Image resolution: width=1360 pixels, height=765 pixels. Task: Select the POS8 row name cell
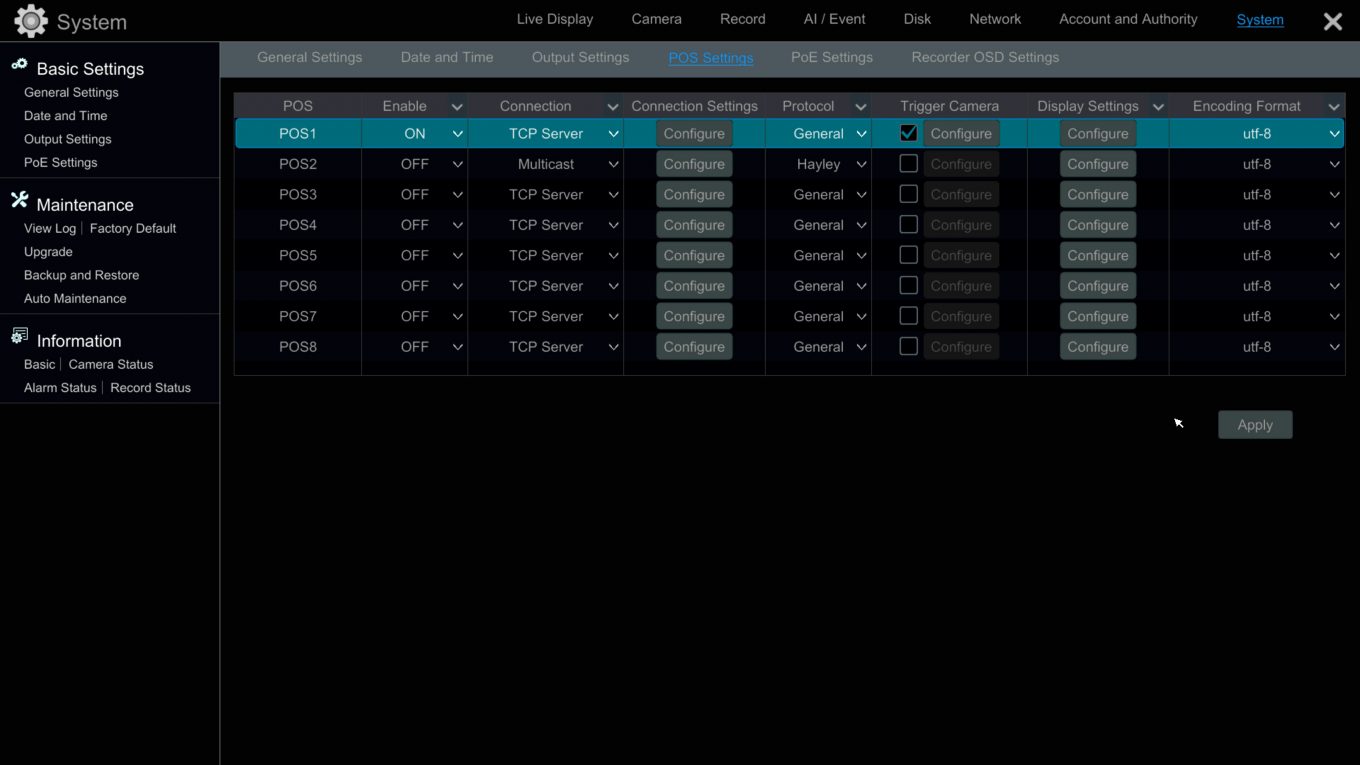pyautogui.click(x=298, y=347)
